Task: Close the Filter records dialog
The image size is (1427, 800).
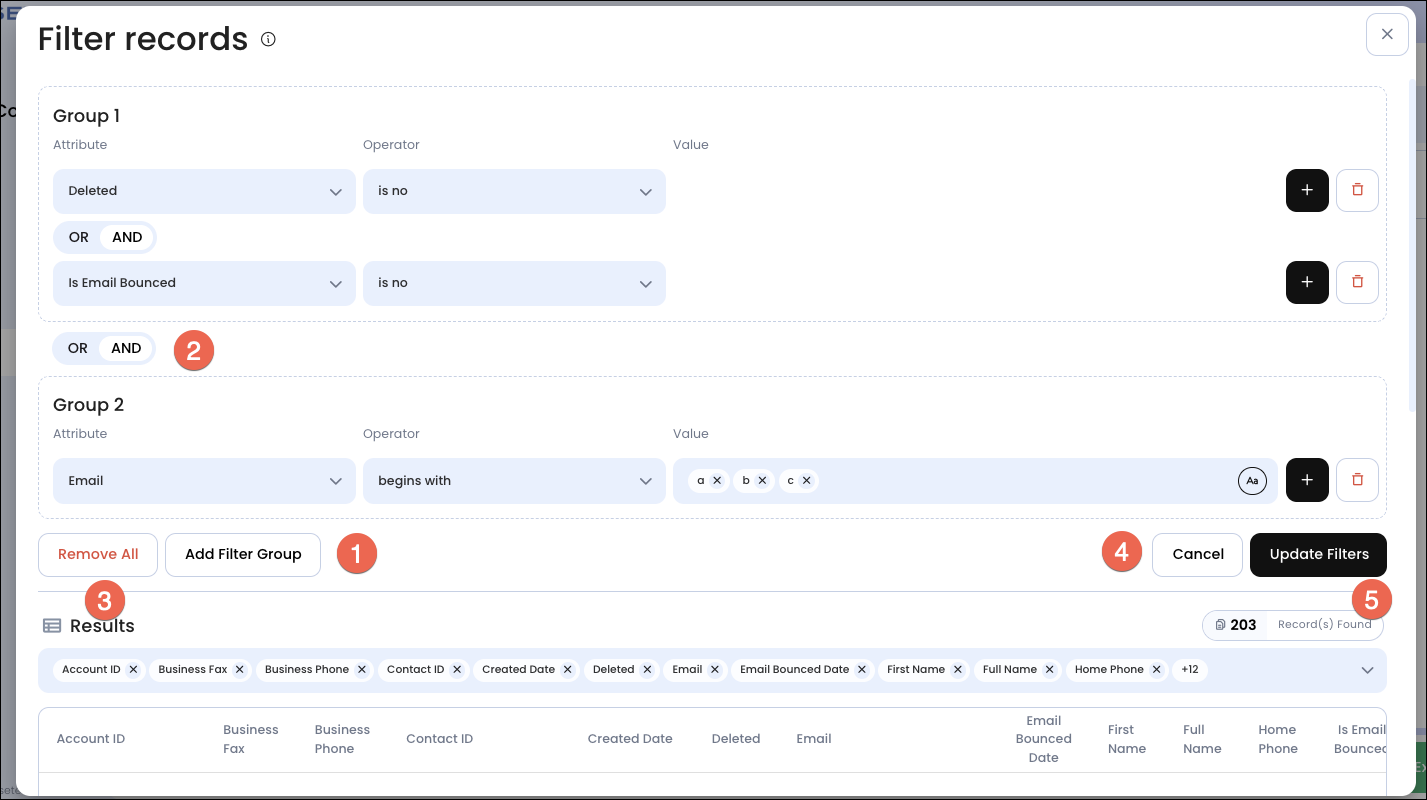Action: [1387, 34]
